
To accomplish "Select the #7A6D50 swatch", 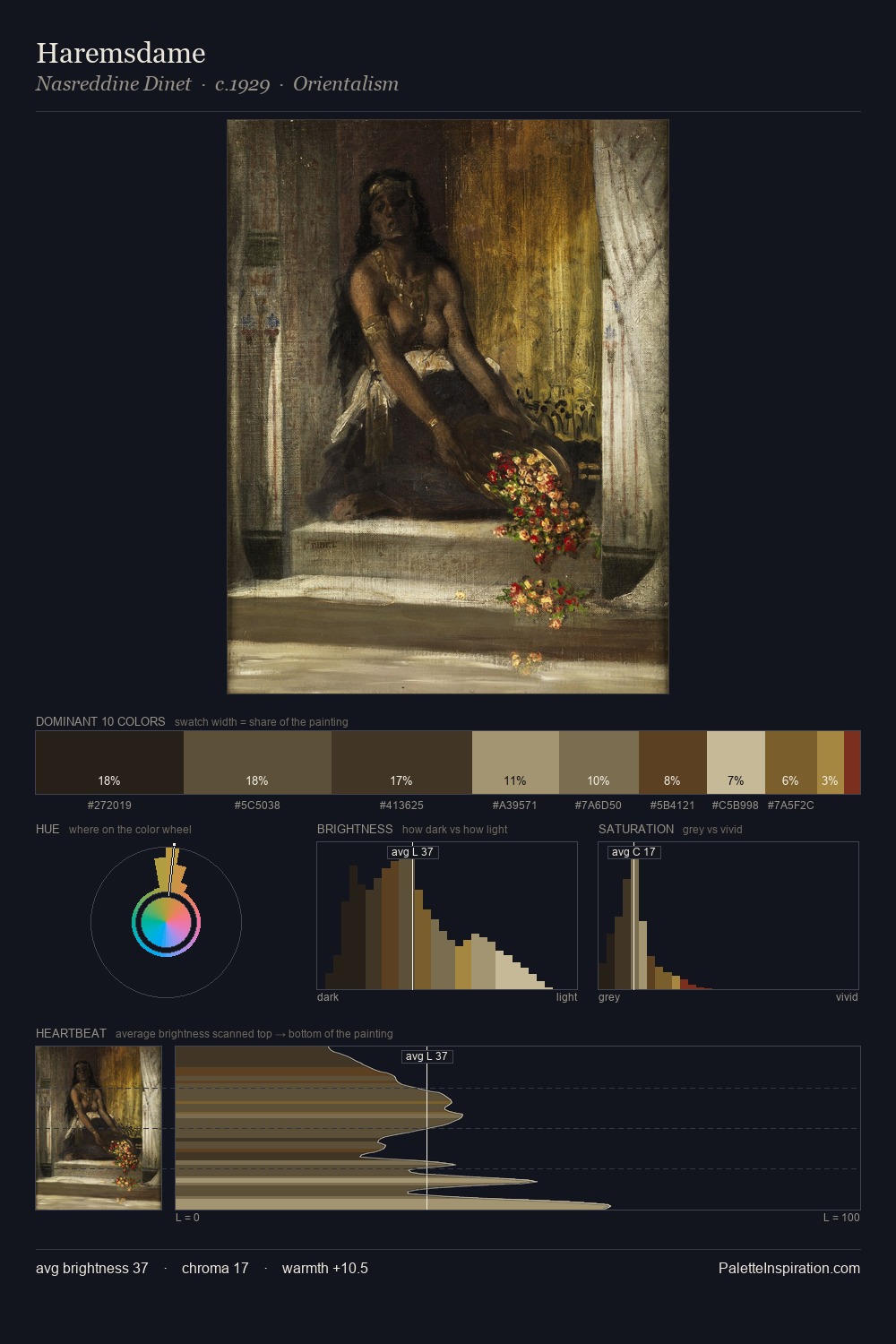I will tap(599, 762).
